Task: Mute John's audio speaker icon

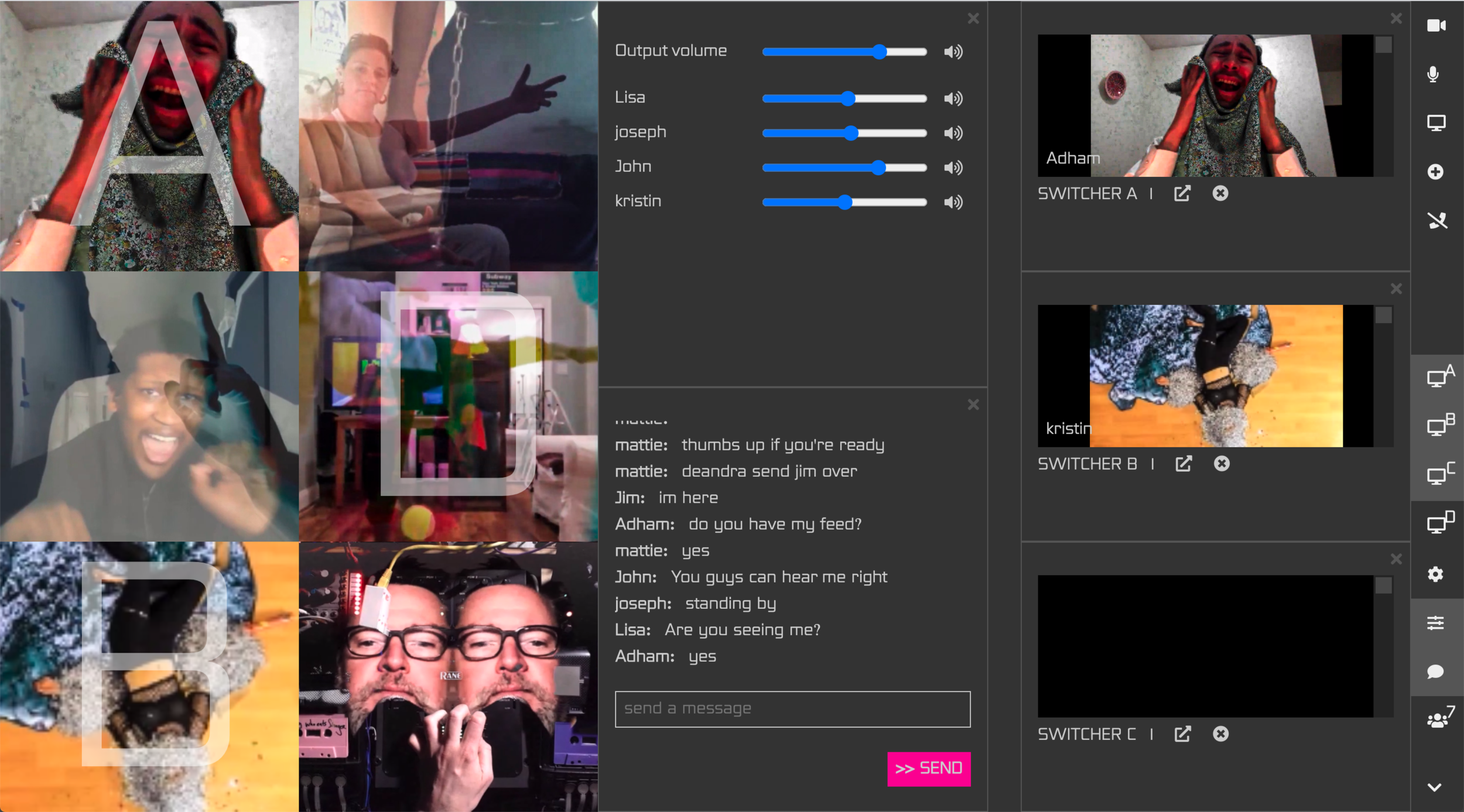Action: 953,168
